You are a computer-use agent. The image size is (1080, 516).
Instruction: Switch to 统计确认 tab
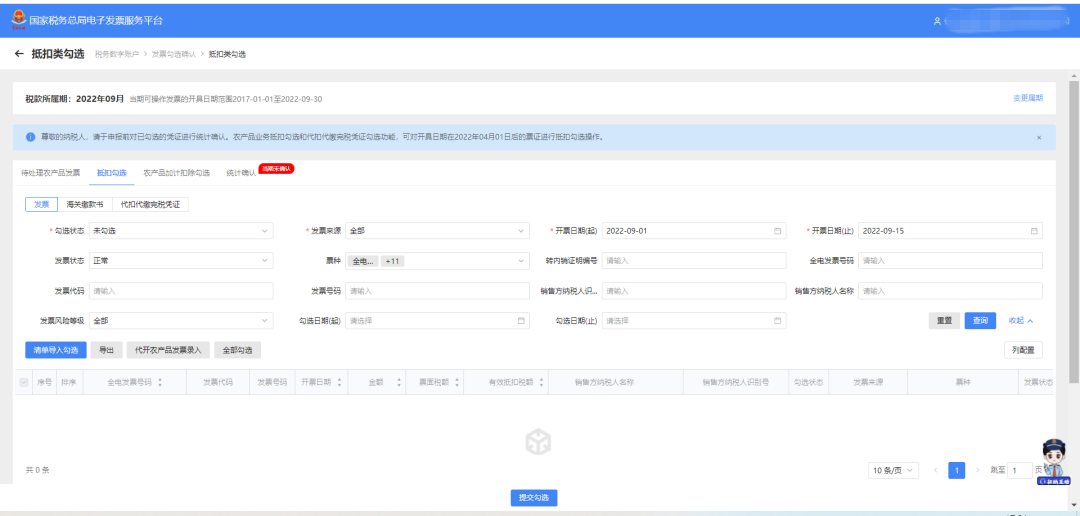[x=240, y=173]
